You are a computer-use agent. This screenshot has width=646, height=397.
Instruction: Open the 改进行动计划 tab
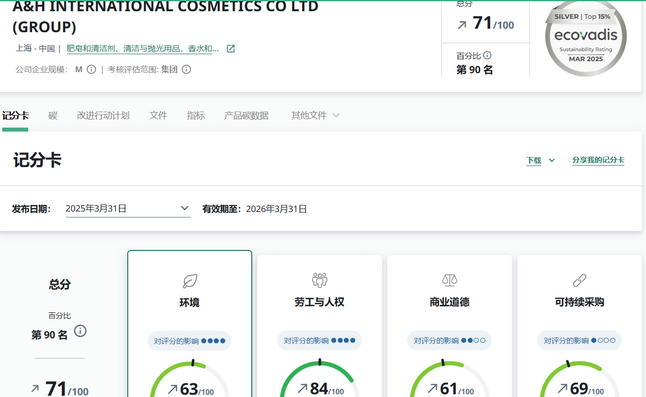tap(103, 116)
